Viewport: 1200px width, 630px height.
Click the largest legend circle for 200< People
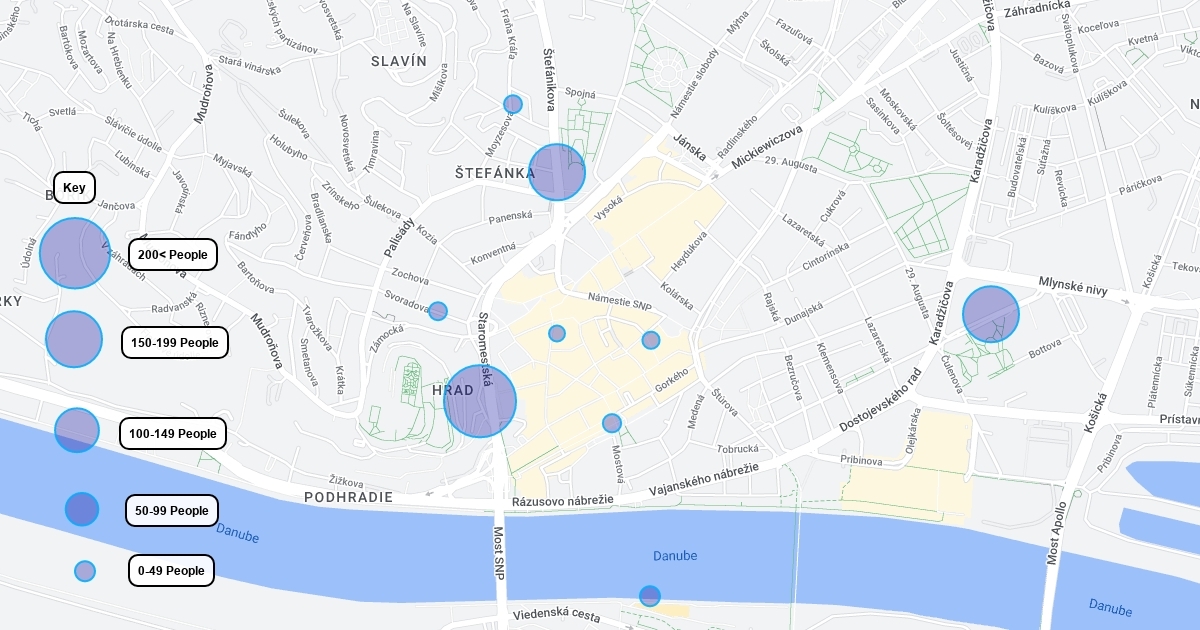(75, 253)
